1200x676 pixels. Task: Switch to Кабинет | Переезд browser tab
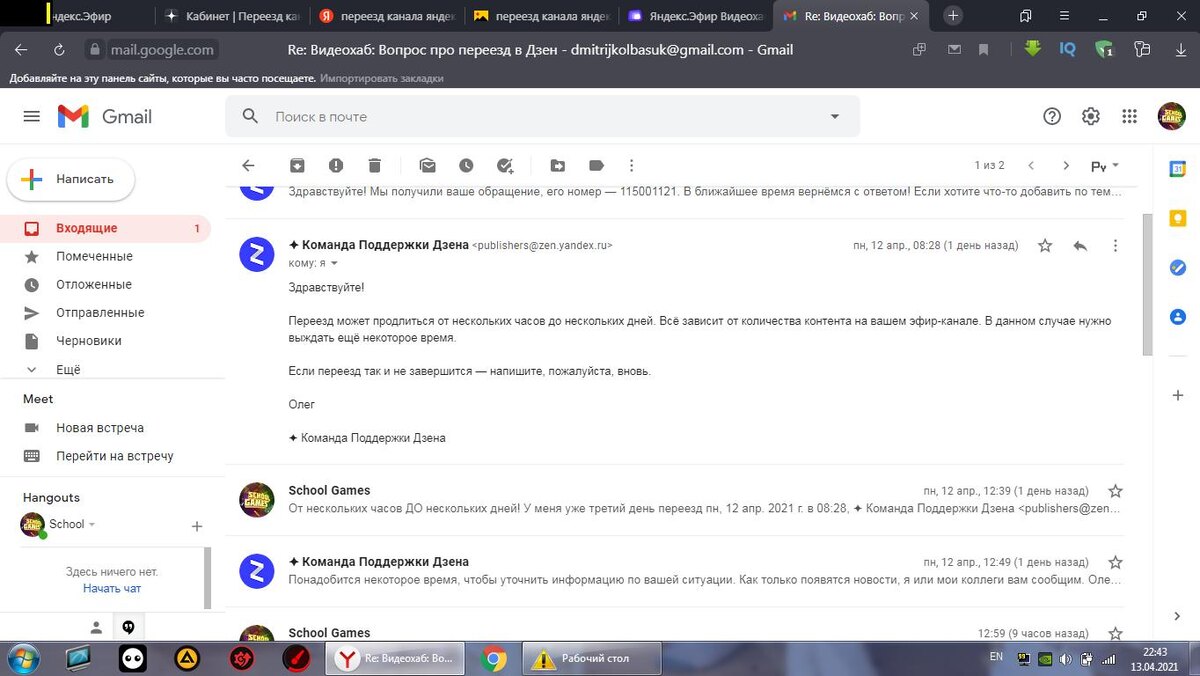point(233,16)
